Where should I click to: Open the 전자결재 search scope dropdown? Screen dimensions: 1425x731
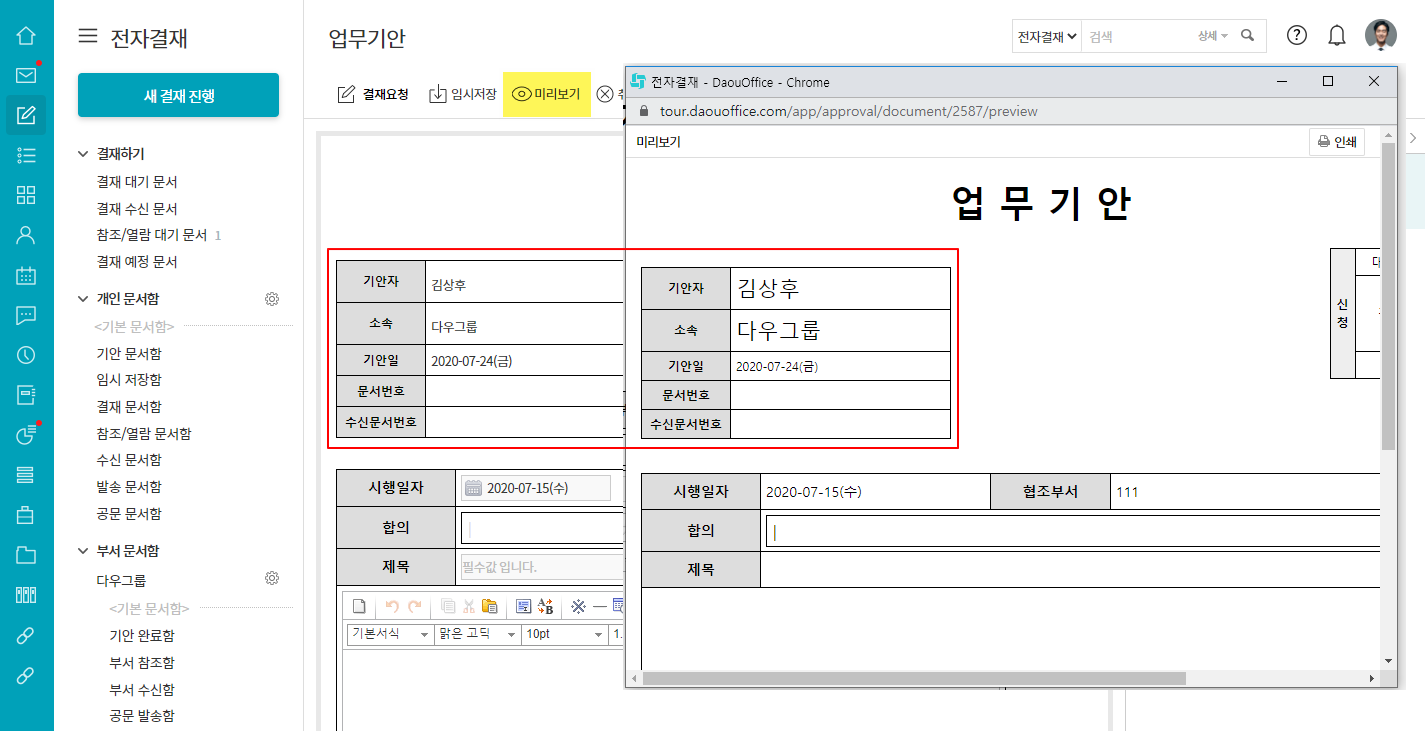(1047, 36)
